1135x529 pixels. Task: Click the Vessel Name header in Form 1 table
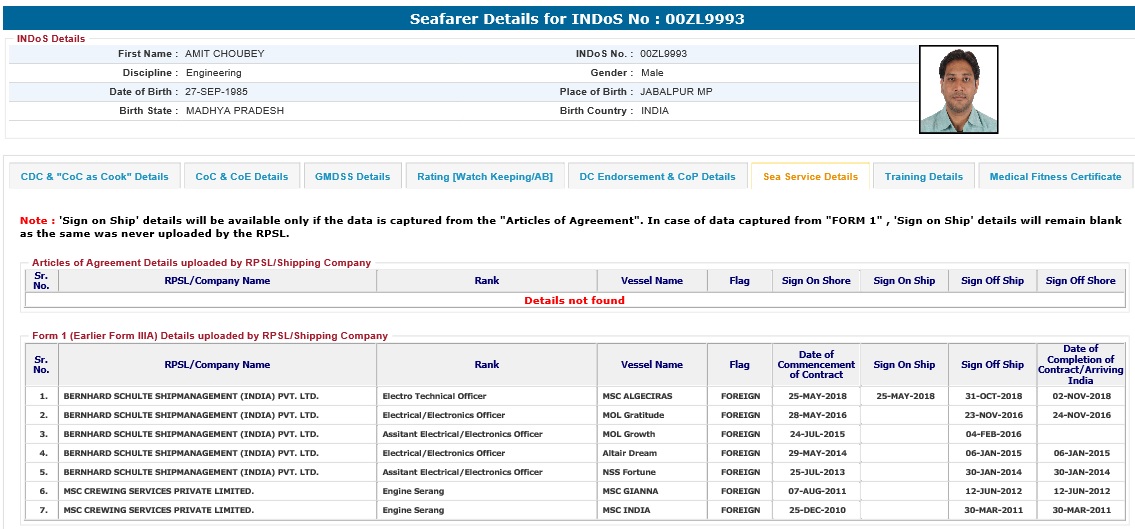pyautogui.click(x=651, y=365)
